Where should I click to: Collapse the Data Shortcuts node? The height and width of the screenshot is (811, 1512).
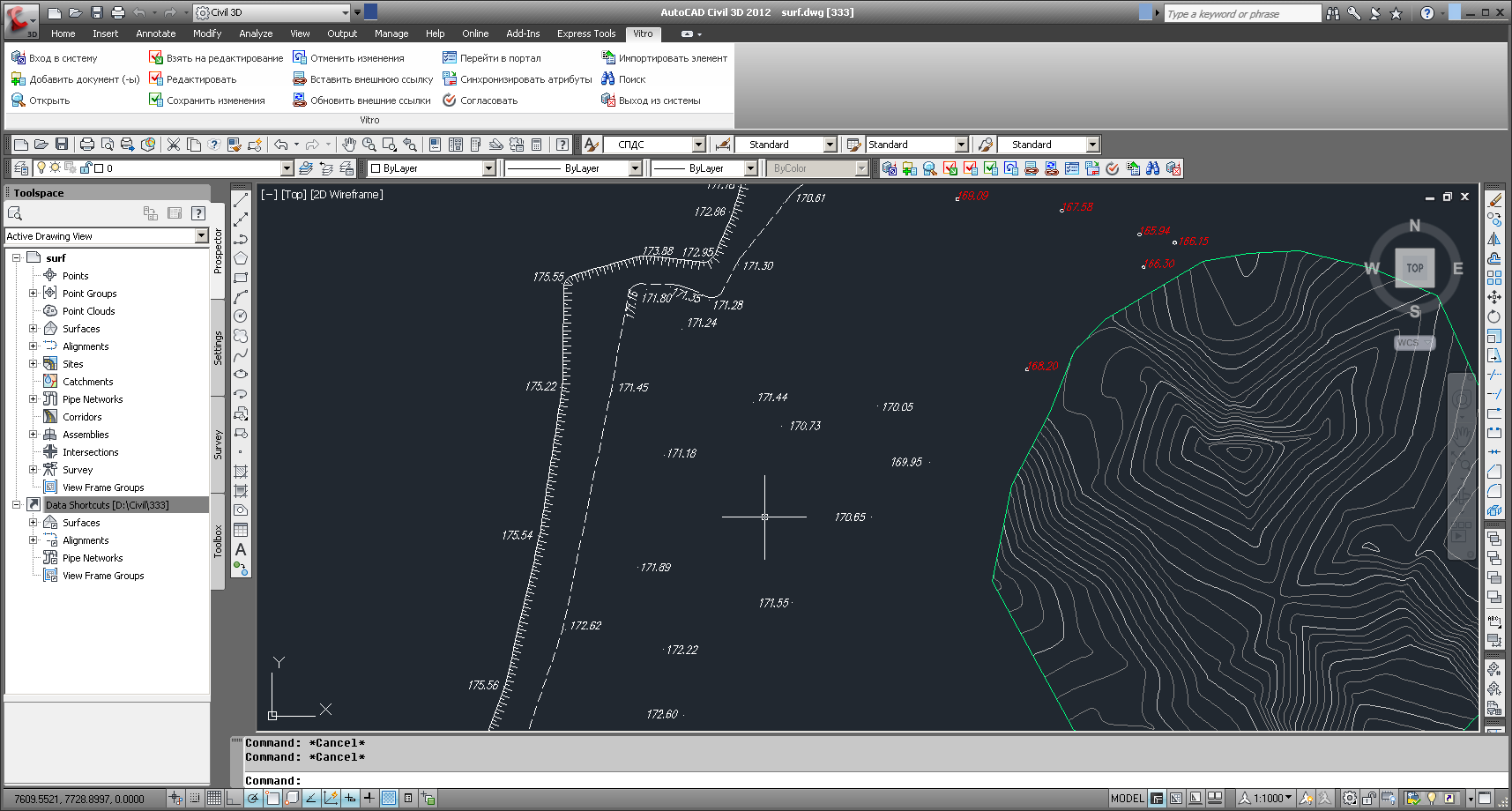(x=16, y=505)
